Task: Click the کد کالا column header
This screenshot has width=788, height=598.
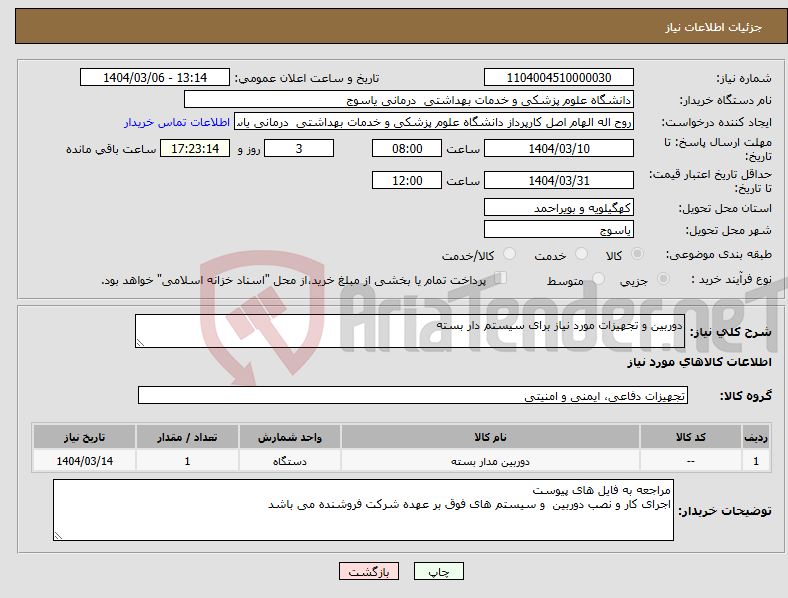Action: coord(691,437)
